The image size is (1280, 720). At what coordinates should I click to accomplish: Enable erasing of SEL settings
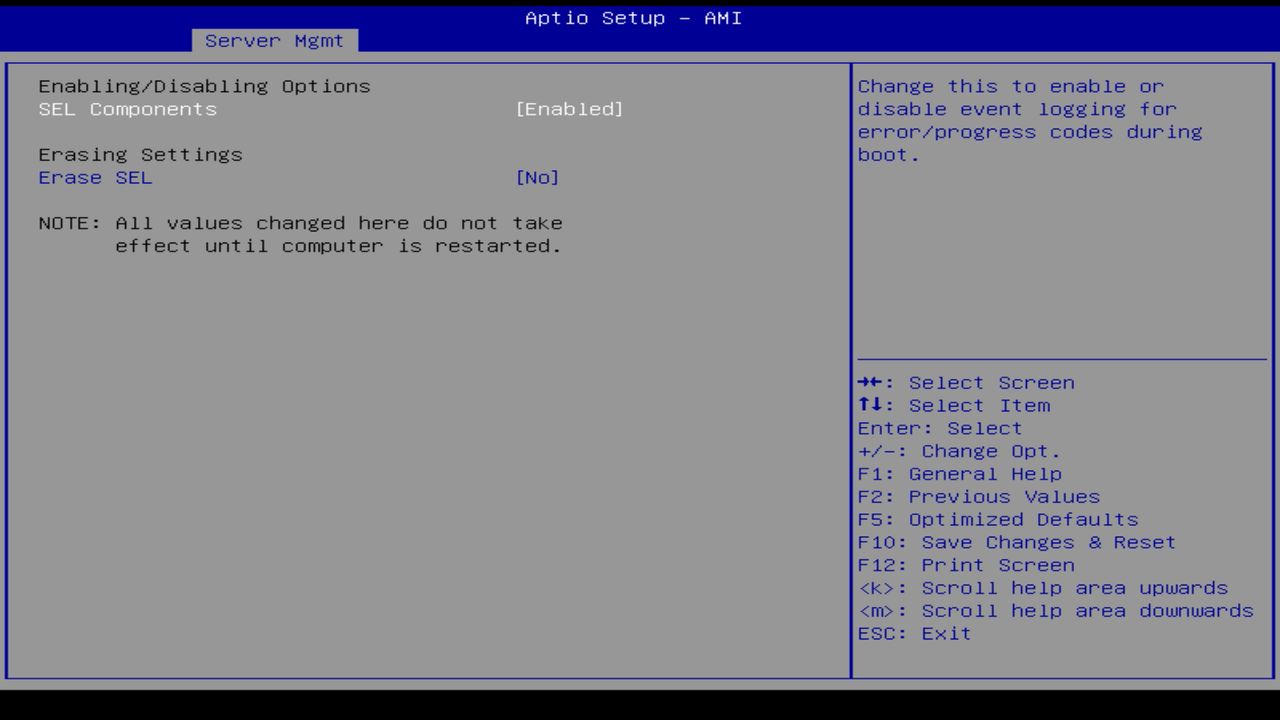[x=538, y=177]
